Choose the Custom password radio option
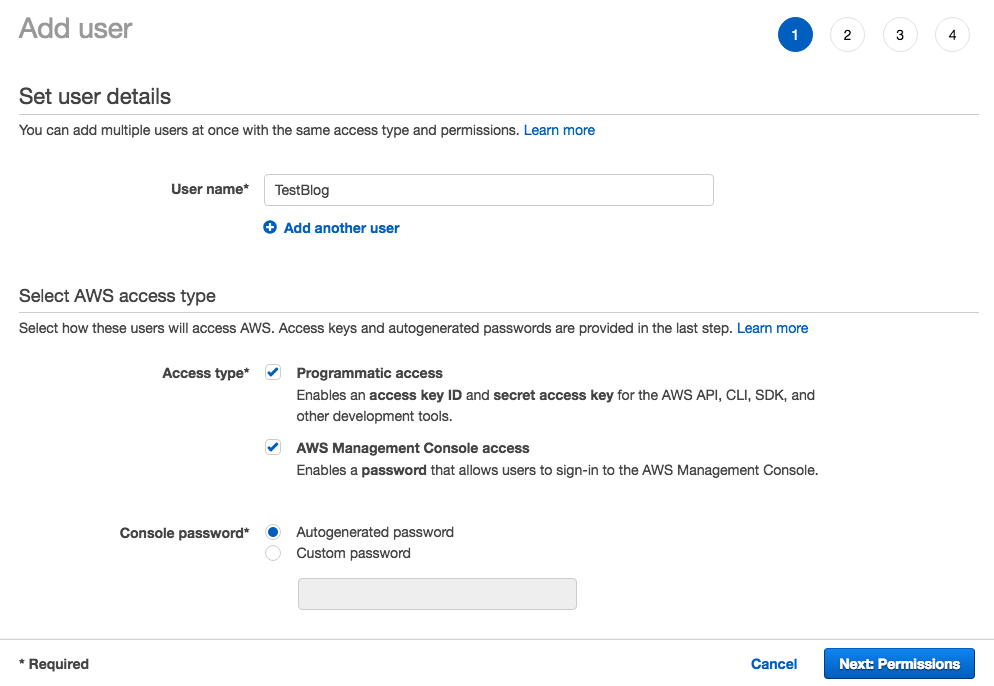The height and width of the screenshot is (686, 994). 273,553
